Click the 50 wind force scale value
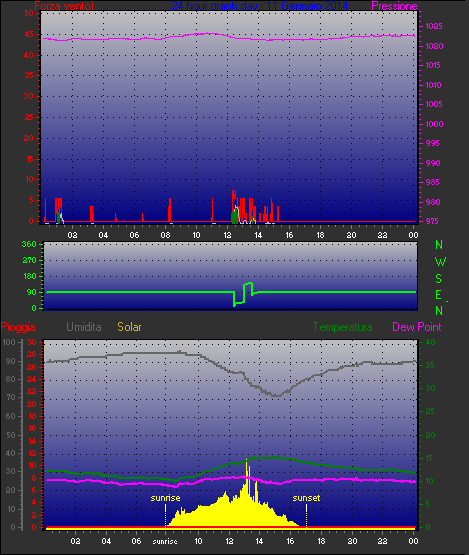Screen dimensions: 469x555 (x=29, y=13)
